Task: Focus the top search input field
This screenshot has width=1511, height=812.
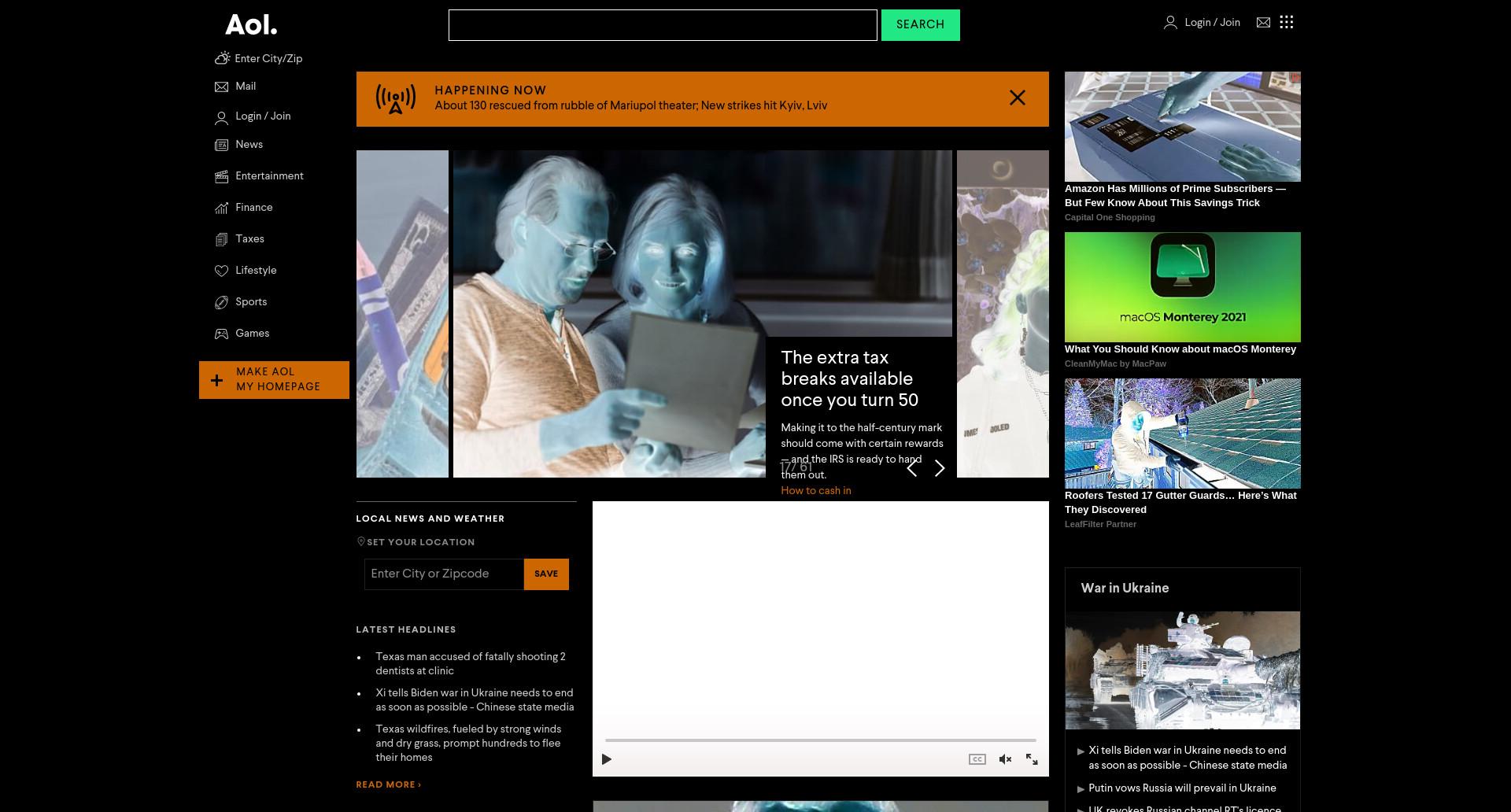Action: coord(663,25)
